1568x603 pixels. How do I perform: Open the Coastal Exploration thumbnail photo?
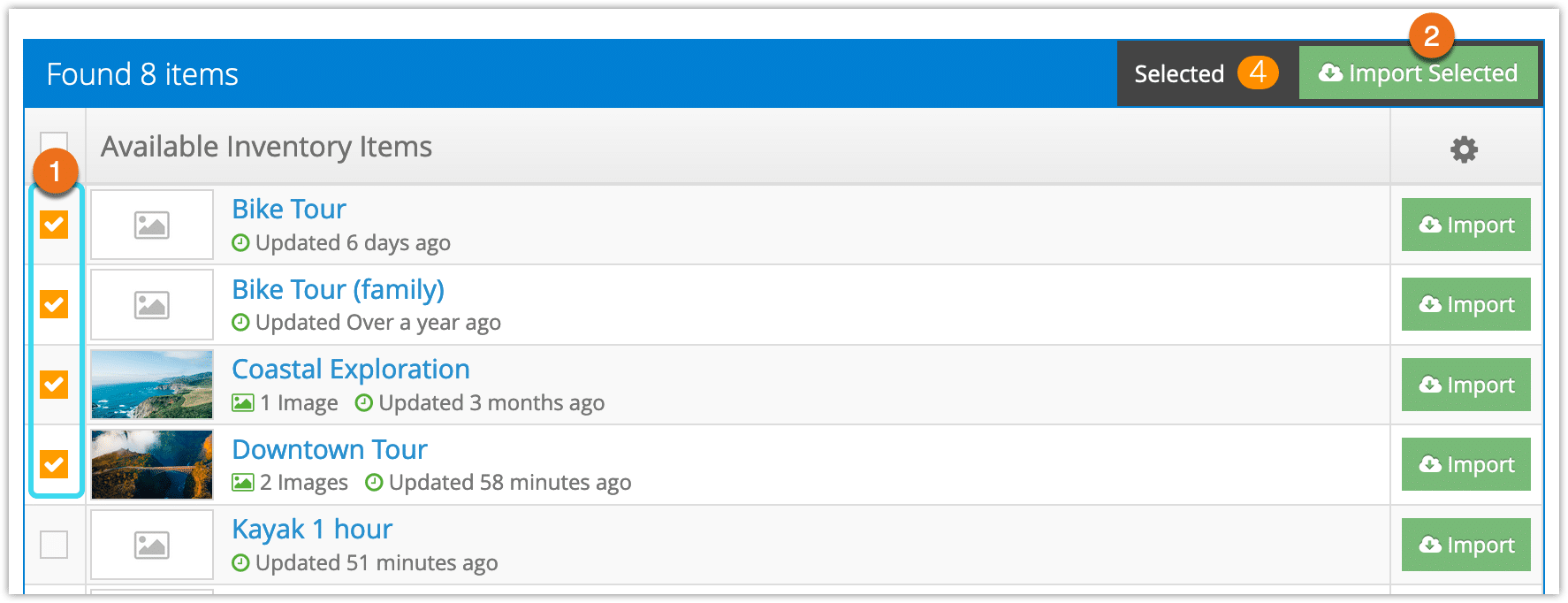152,385
